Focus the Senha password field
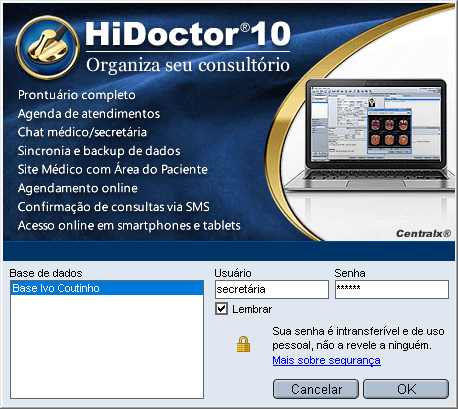 coord(392,289)
